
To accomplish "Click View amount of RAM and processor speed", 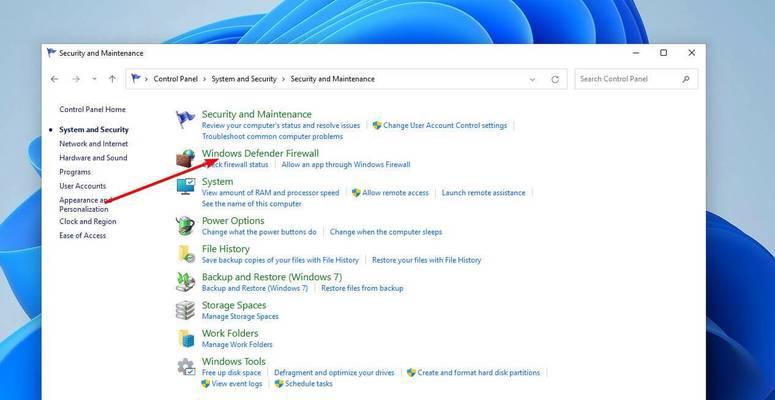I will click(270, 193).
